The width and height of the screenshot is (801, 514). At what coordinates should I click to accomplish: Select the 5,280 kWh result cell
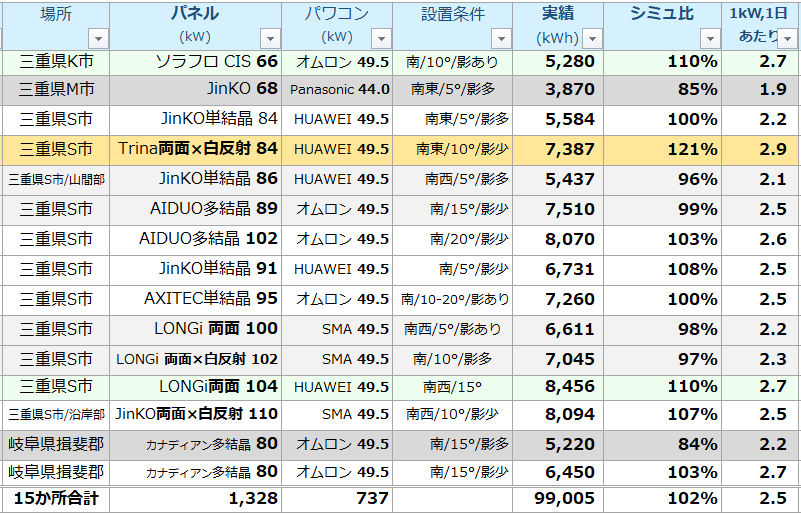[x=558, y=62]
